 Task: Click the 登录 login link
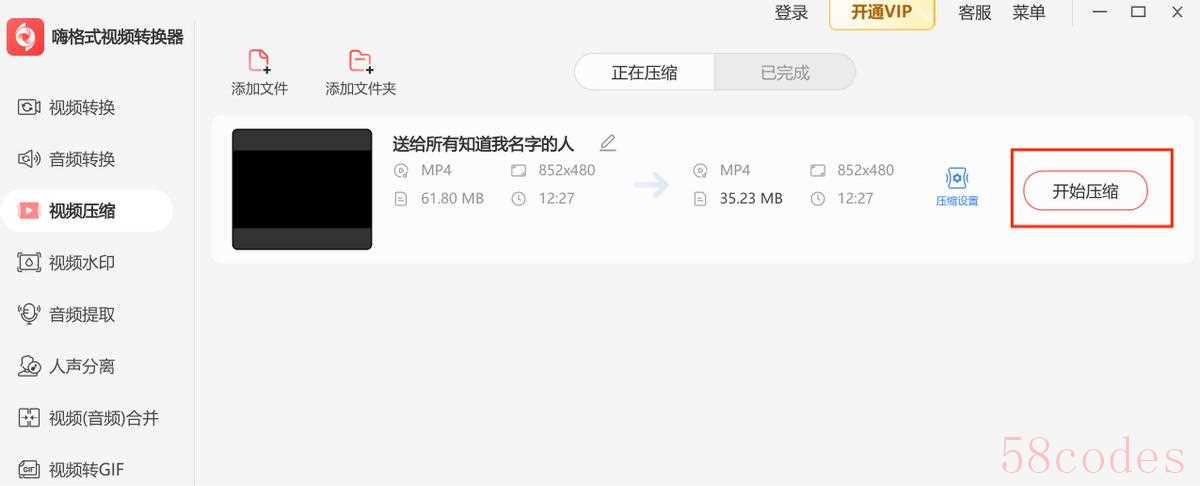click(x=791, y=12)
